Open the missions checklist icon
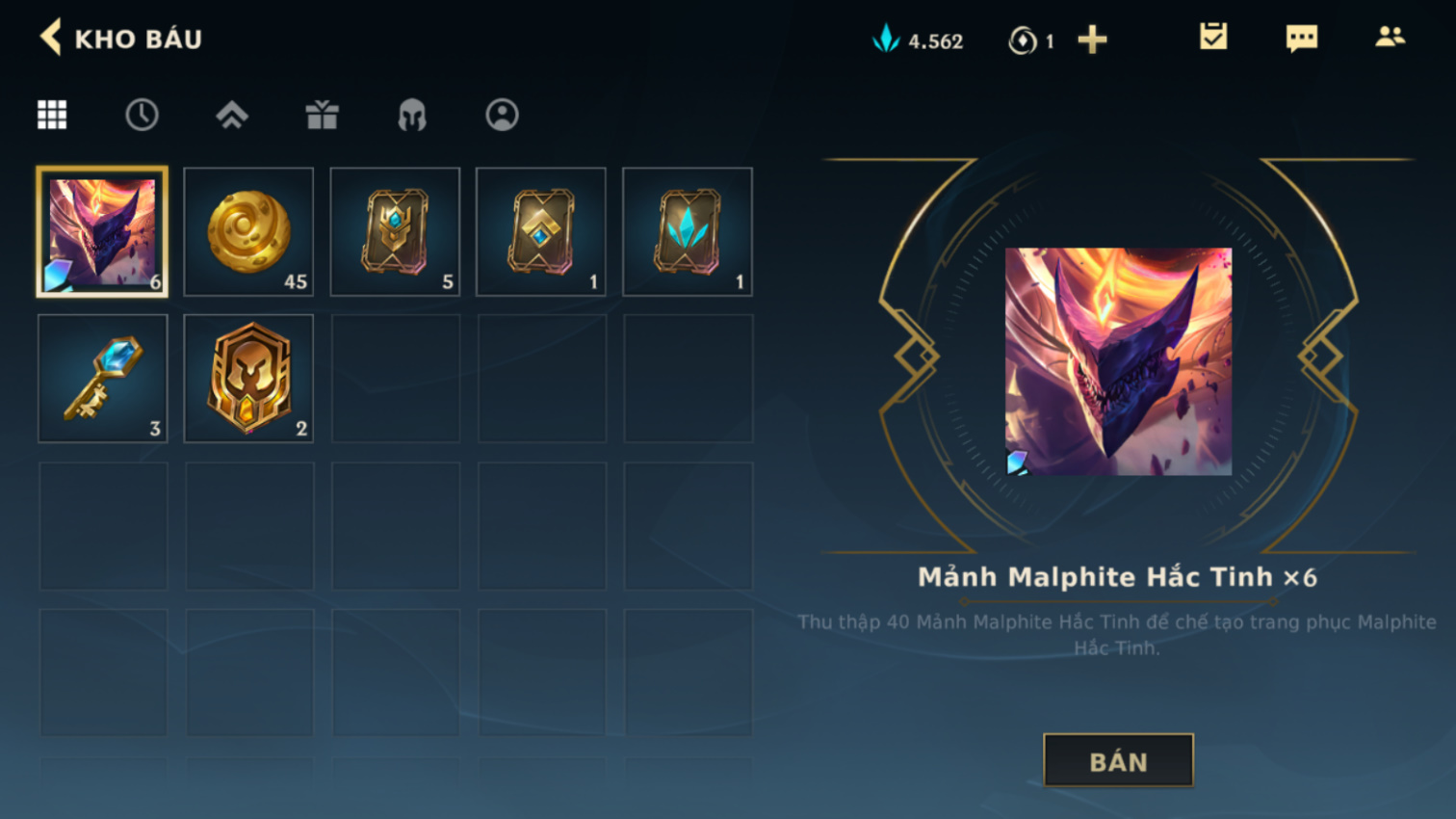This screenshot has height=819, width=1456. click(1213, 38)
